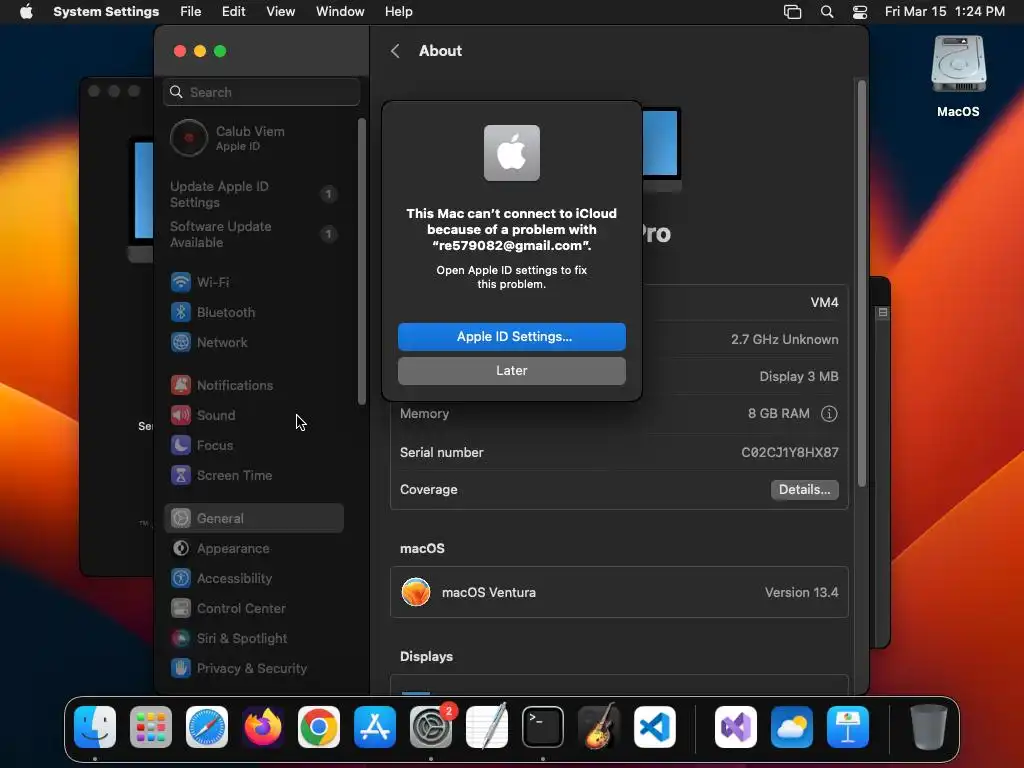Select General in the sidebar
Screen dimensions: 1024x768
tap(253, 519)
